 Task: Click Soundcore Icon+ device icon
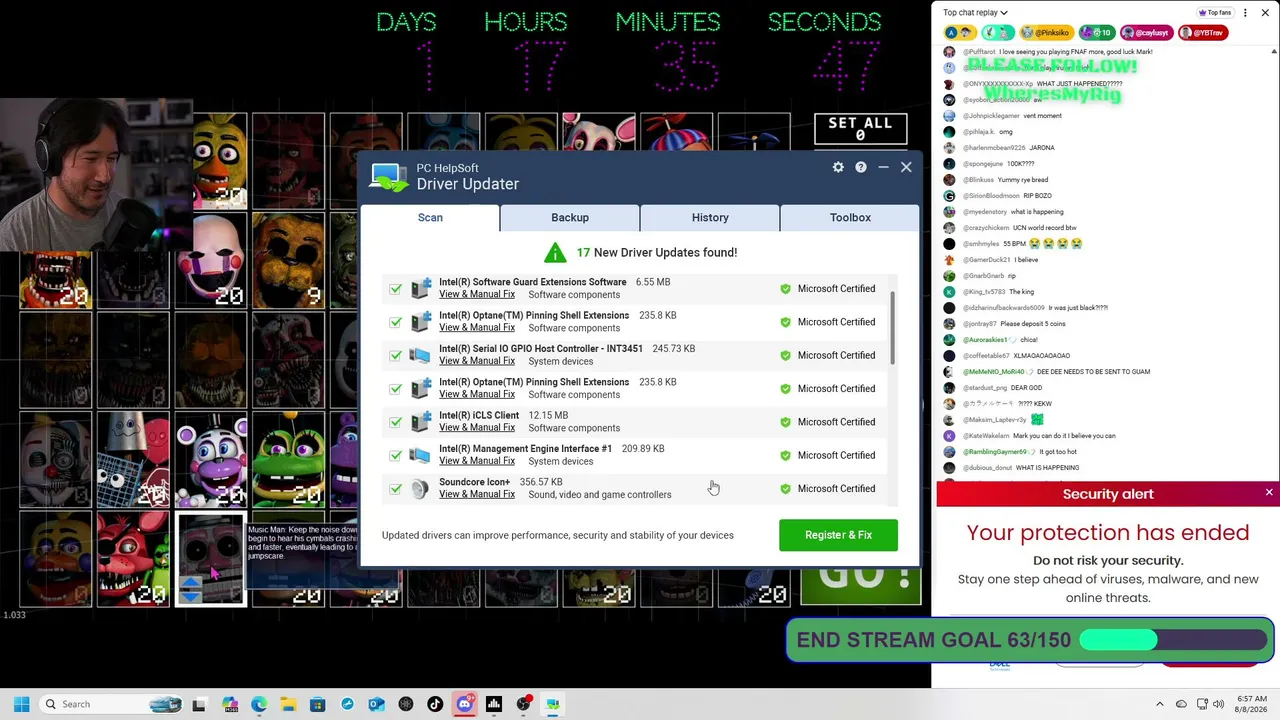tap(420, 488)
